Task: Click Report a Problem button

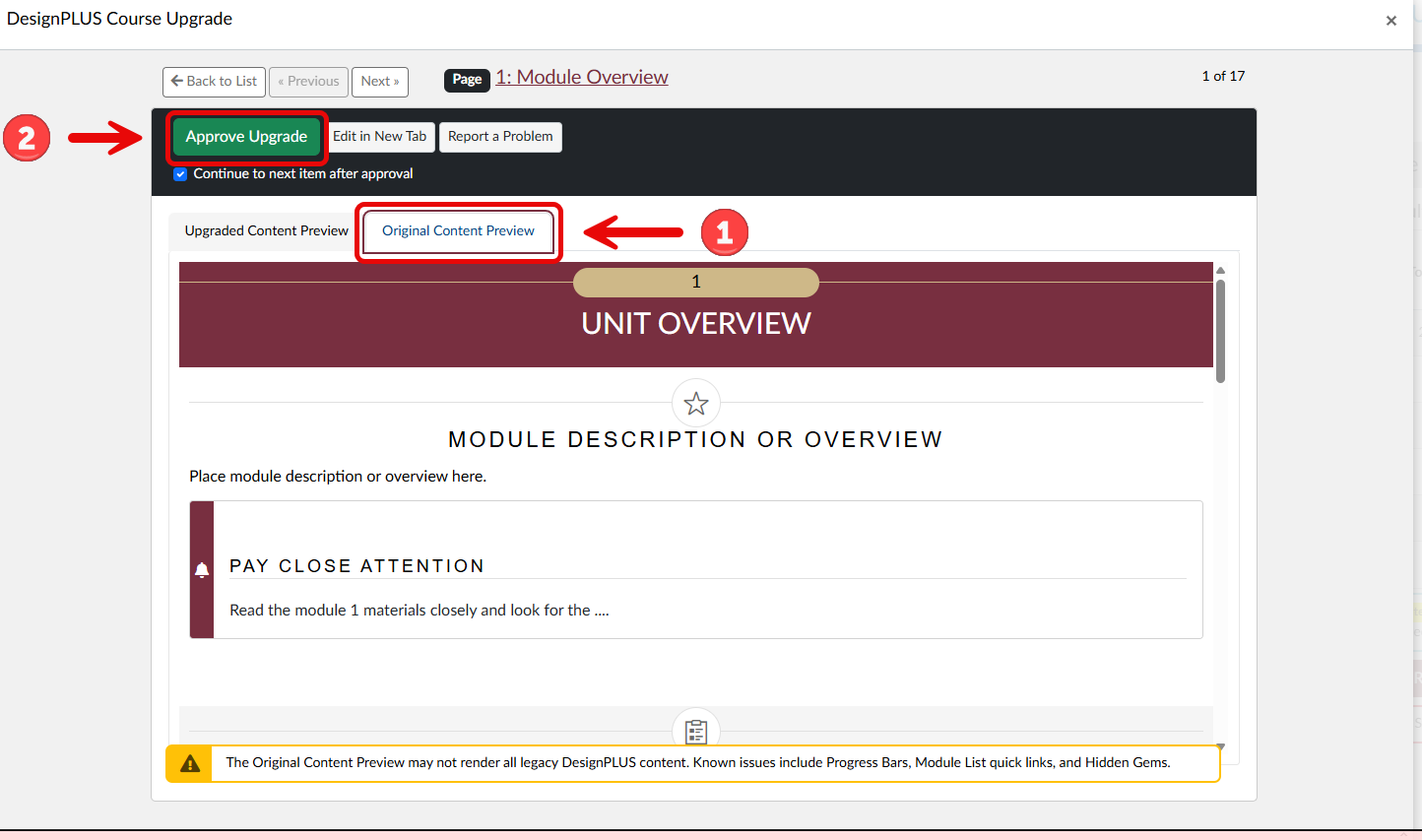Action: tap(500, 137)
